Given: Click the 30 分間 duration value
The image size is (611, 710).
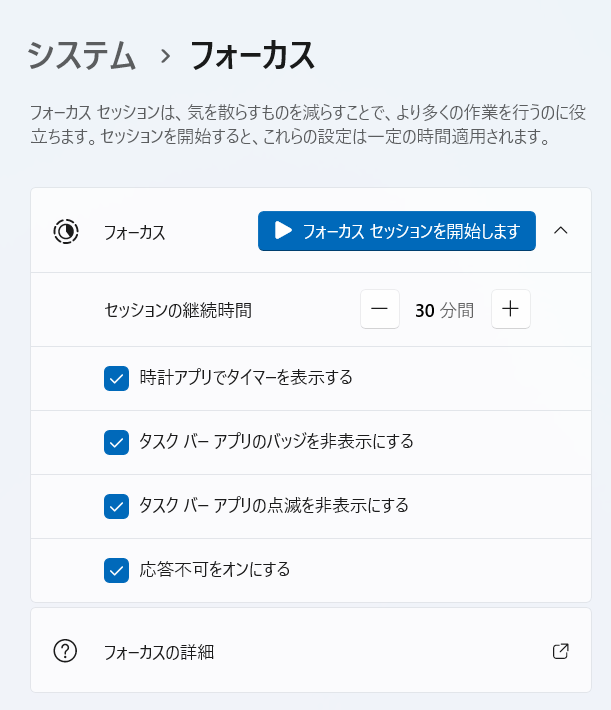Looking at the screenshot, I should [444, 310].
